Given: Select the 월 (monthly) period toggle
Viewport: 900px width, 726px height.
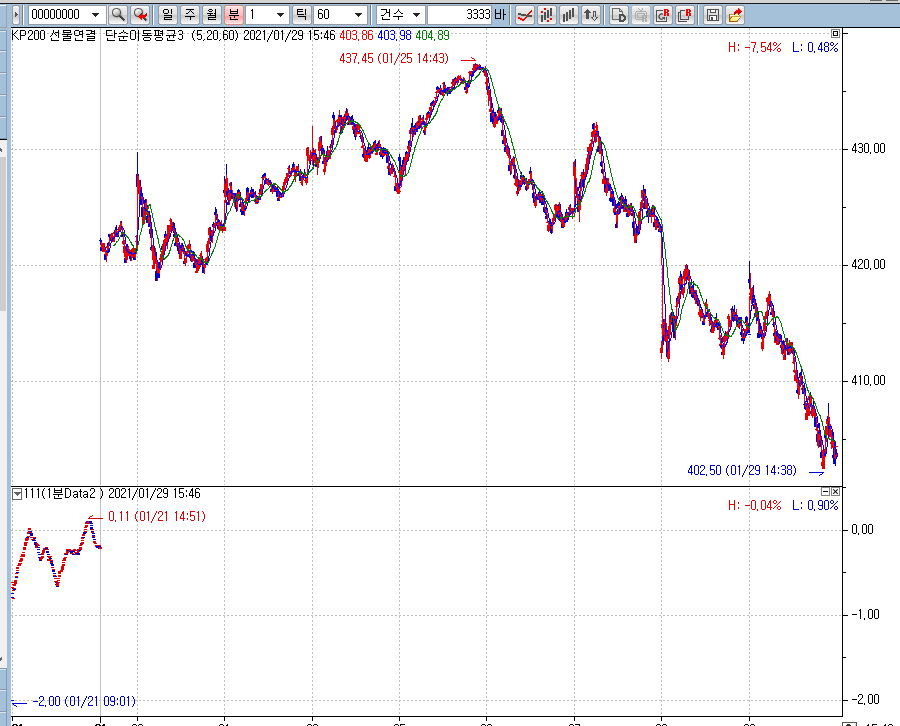Looking at the screenshot, I should click(x=211, y=15).
